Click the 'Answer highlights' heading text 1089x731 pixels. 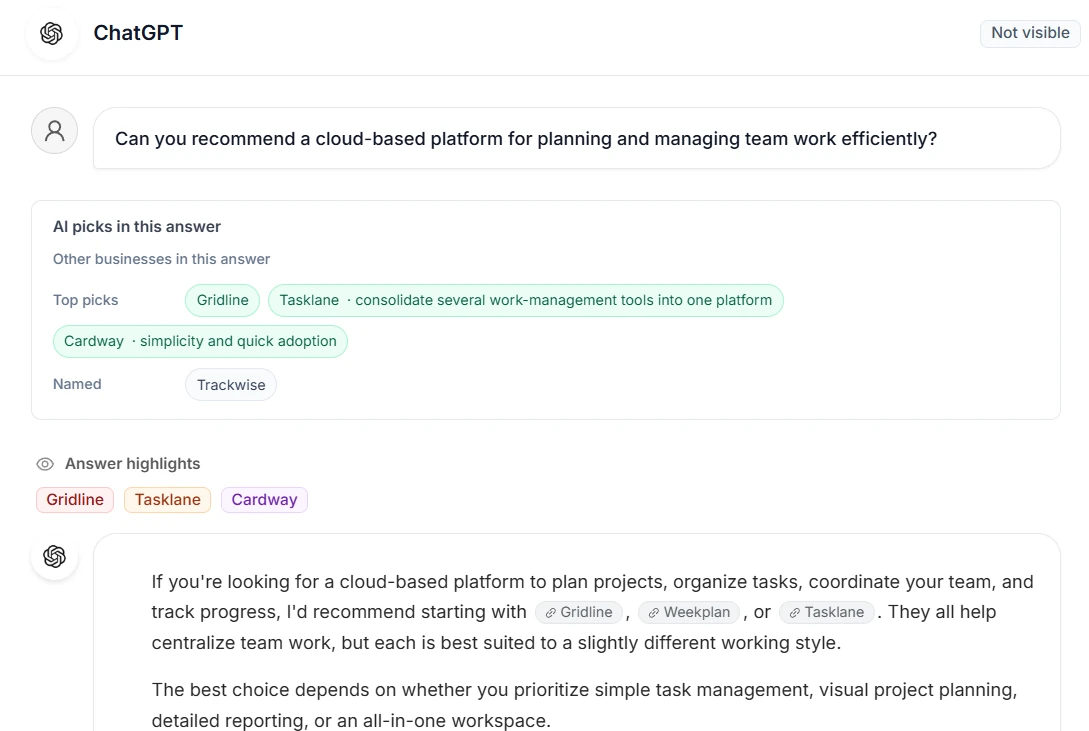click(x=133, y=464)
